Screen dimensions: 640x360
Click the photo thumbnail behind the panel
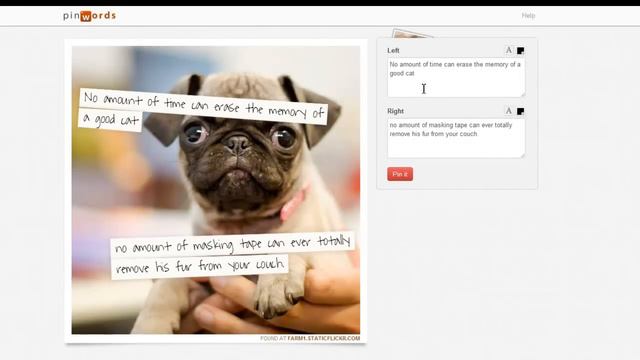pyautogui.click(x=410, y=33)
